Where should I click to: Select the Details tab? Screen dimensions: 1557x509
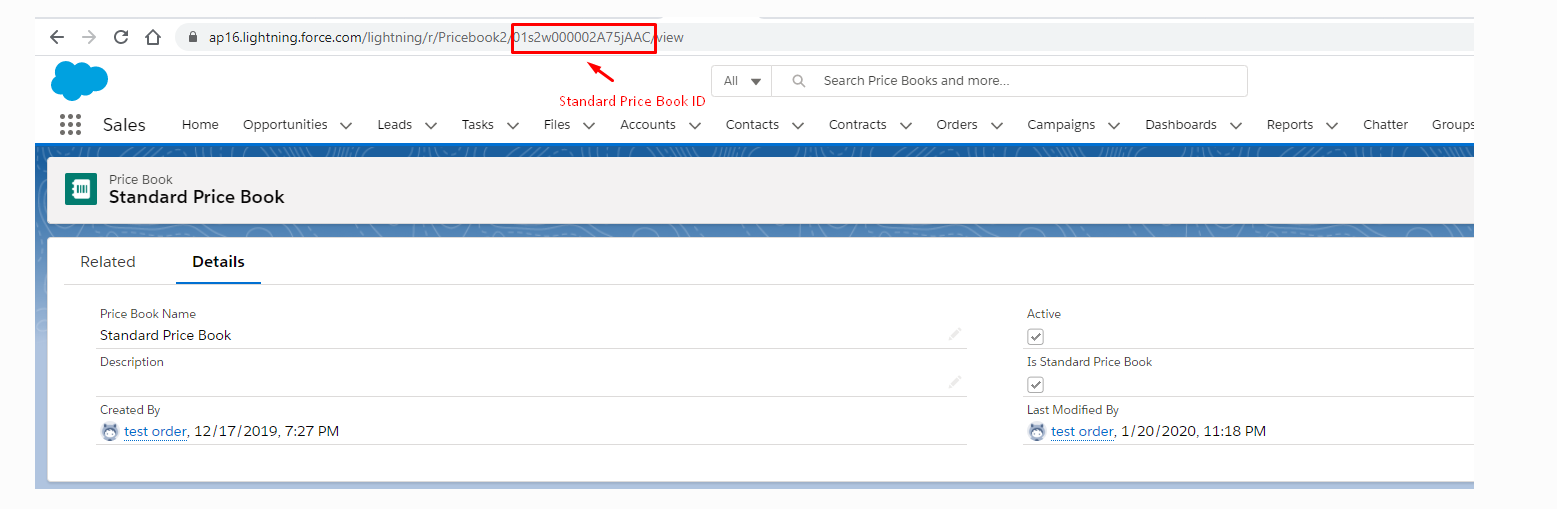pos(218,262)
